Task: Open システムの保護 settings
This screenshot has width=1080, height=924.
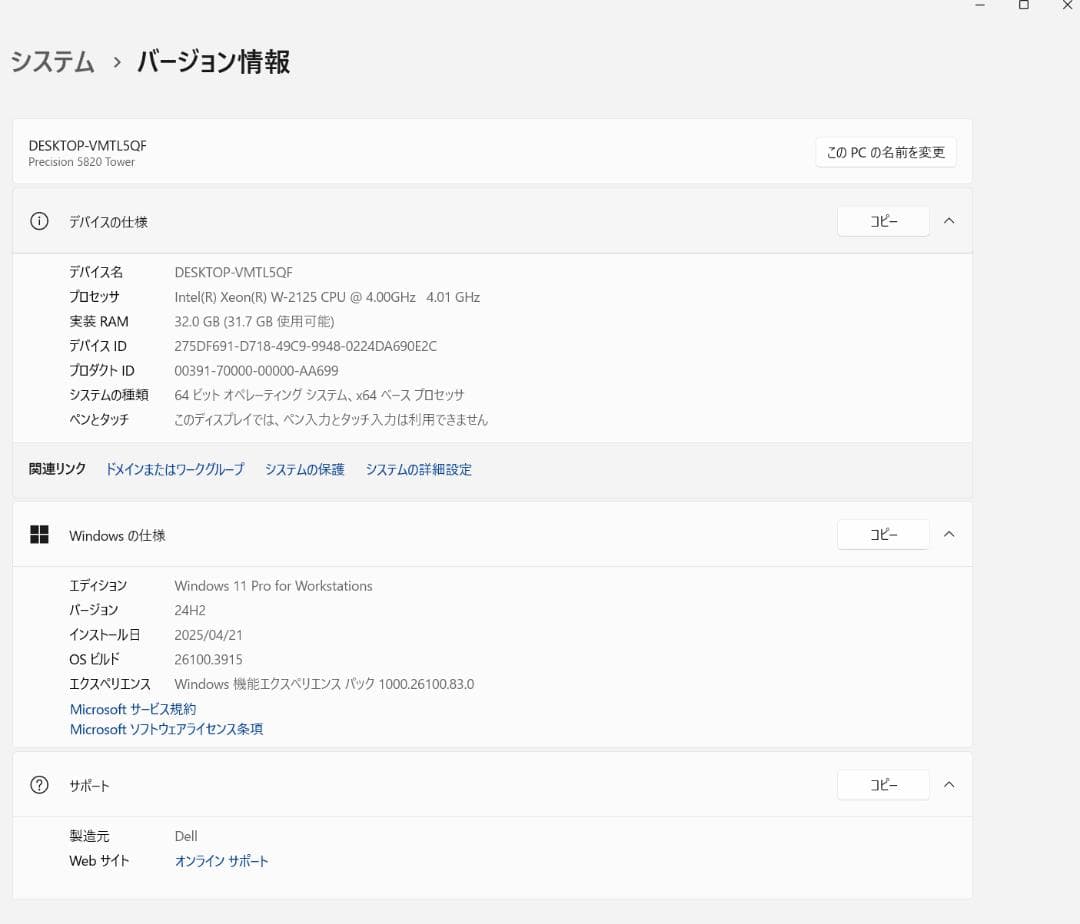Action: [304, 469]
